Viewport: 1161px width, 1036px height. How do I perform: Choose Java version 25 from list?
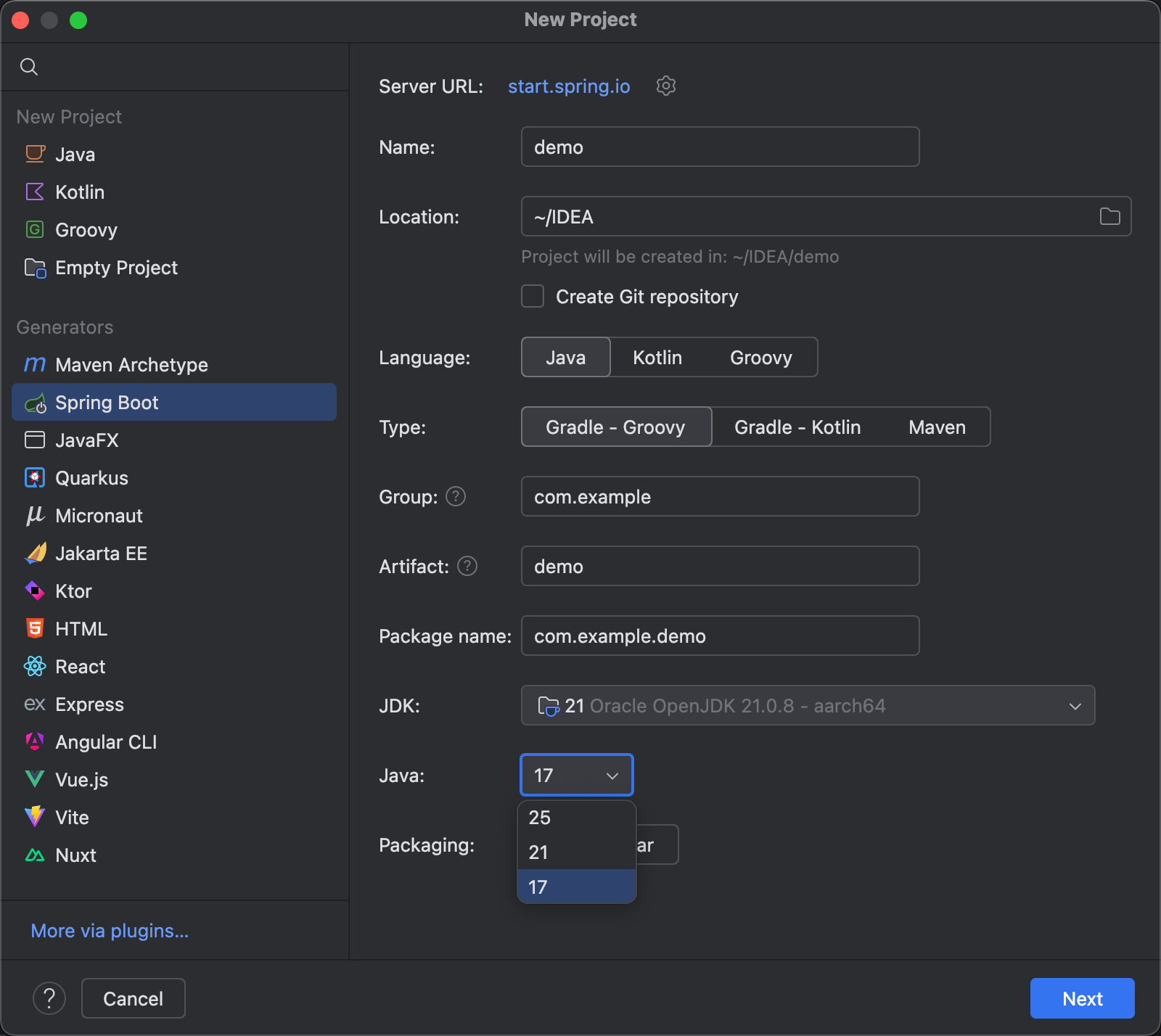[x=577, y=818]
